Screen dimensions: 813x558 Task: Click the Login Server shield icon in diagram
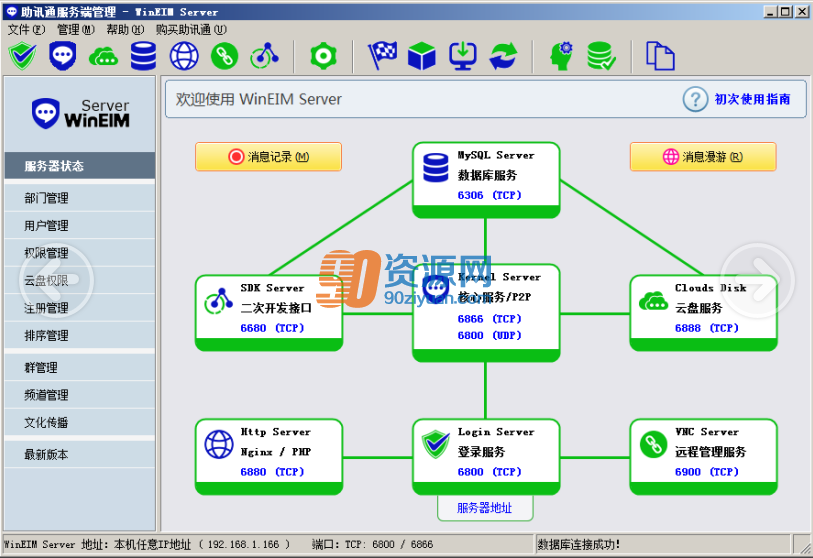pos(436,444)
